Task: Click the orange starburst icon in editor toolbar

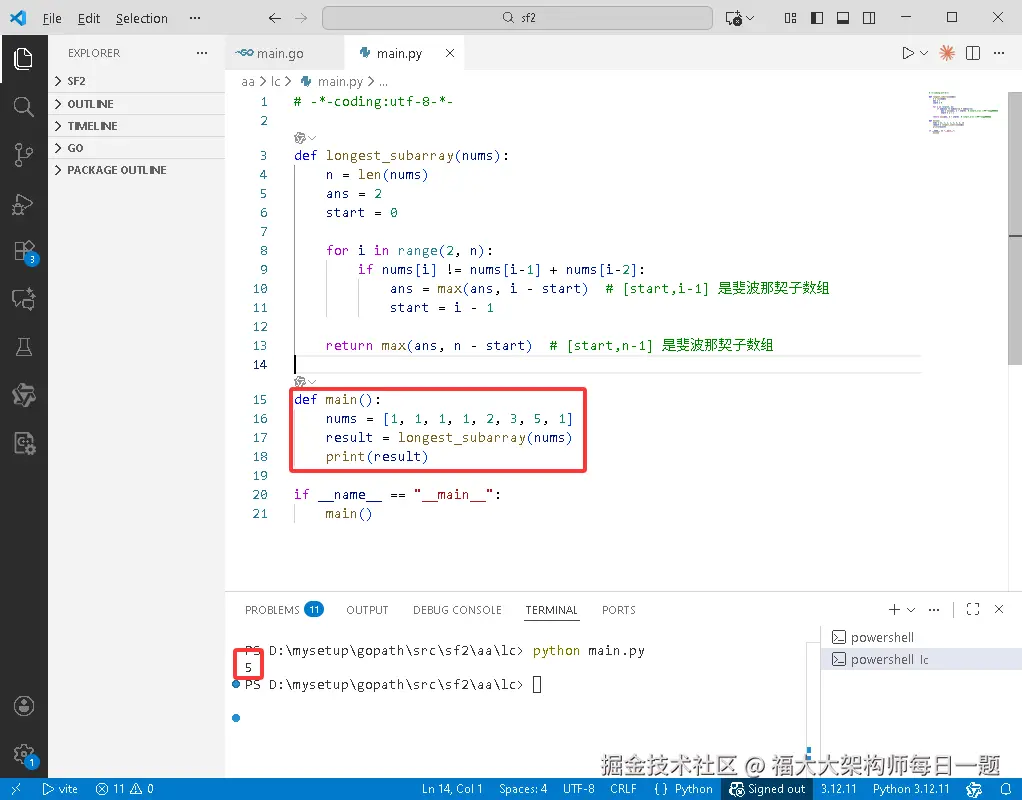Action: coord(947,53)
